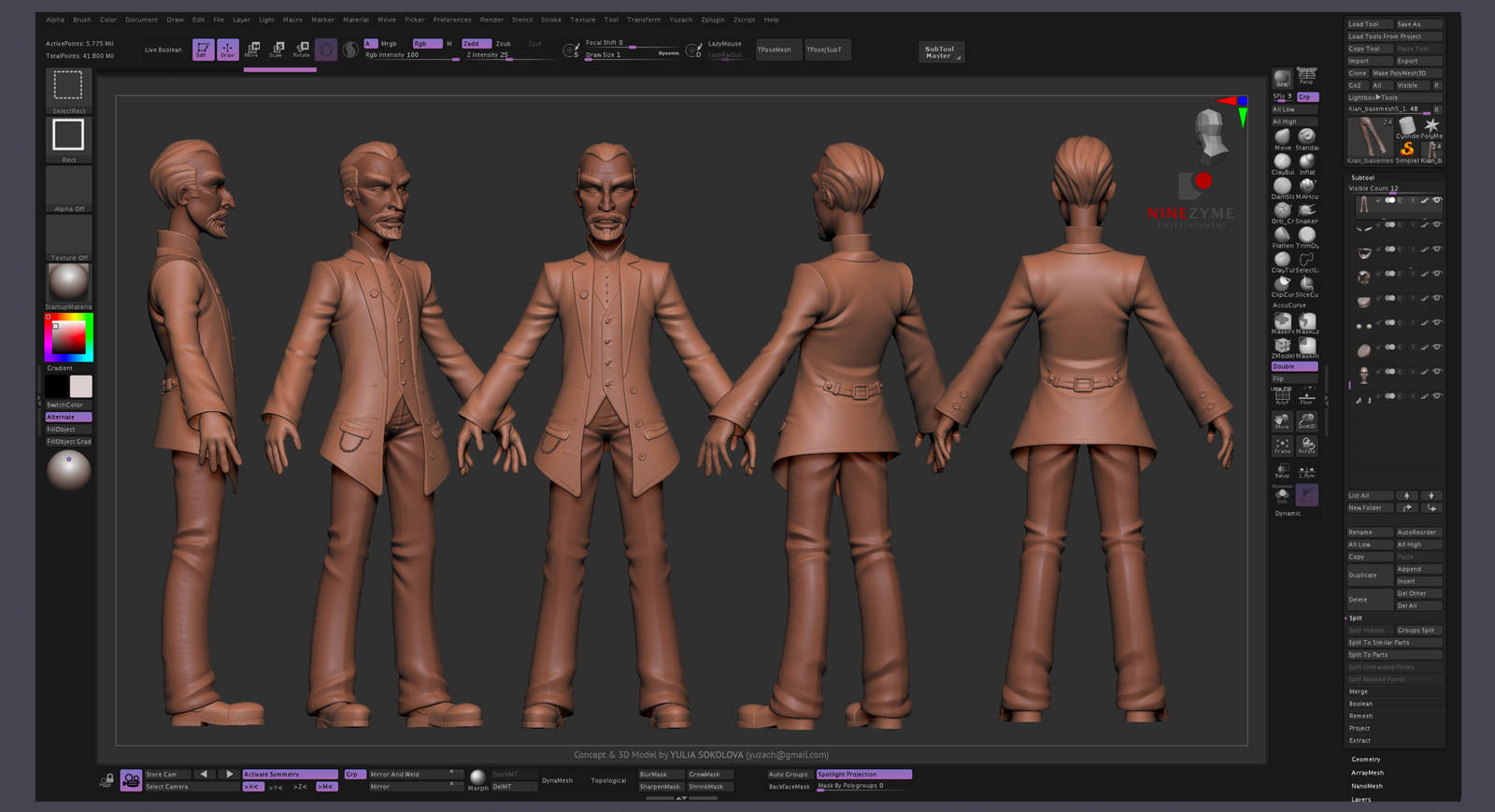
Task: Pick the Standard brush
Action: click(1307, 138)
